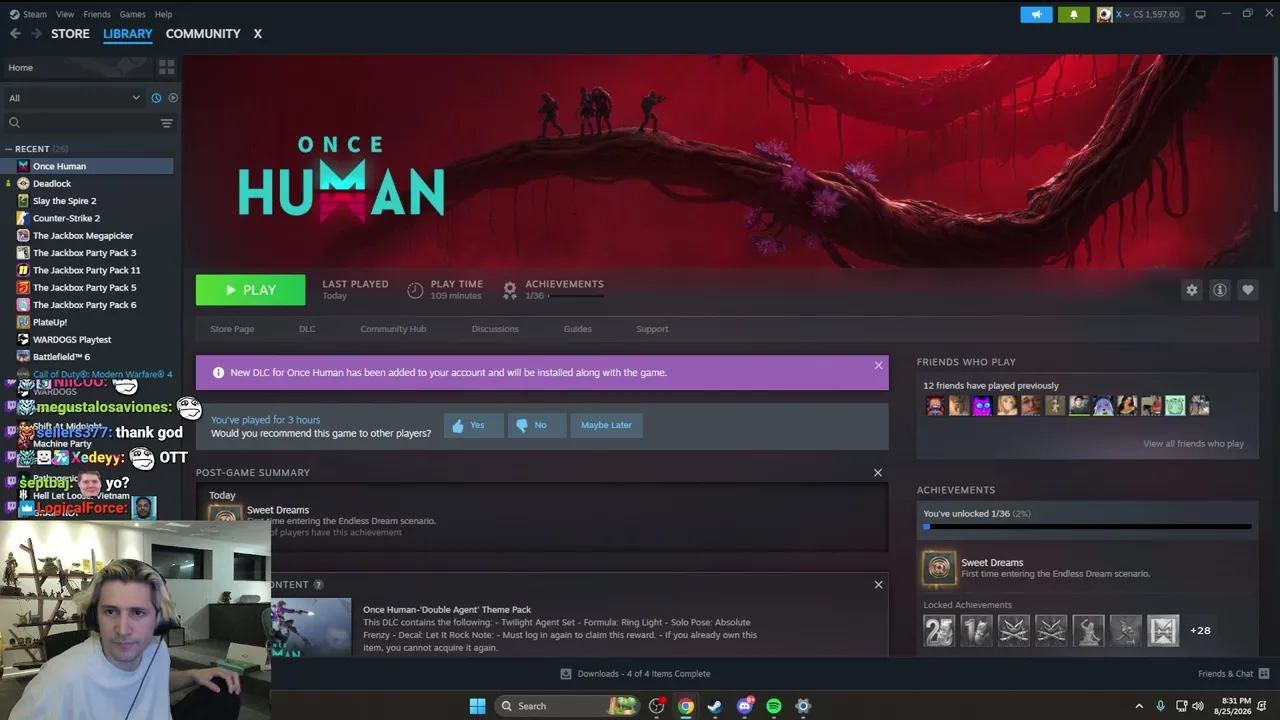Go back using the Steam back arrow
Viewport: 1280px width, 720px height.
coord(15,34)
